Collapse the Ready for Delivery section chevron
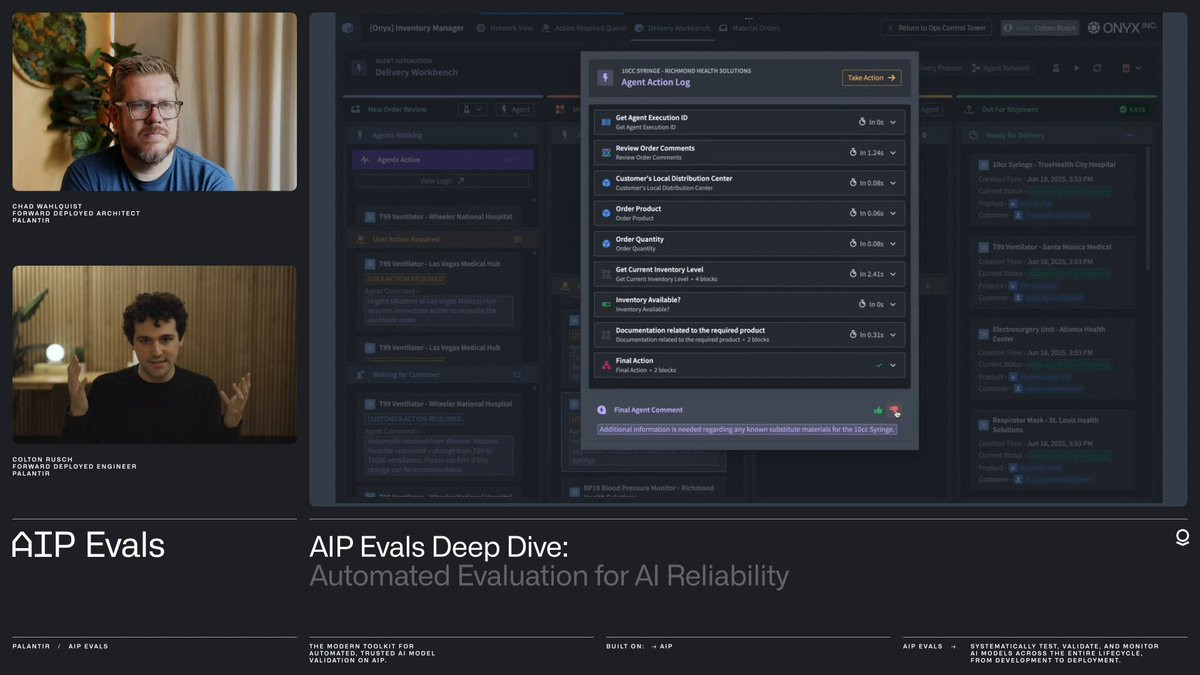 pos(1129,135)
